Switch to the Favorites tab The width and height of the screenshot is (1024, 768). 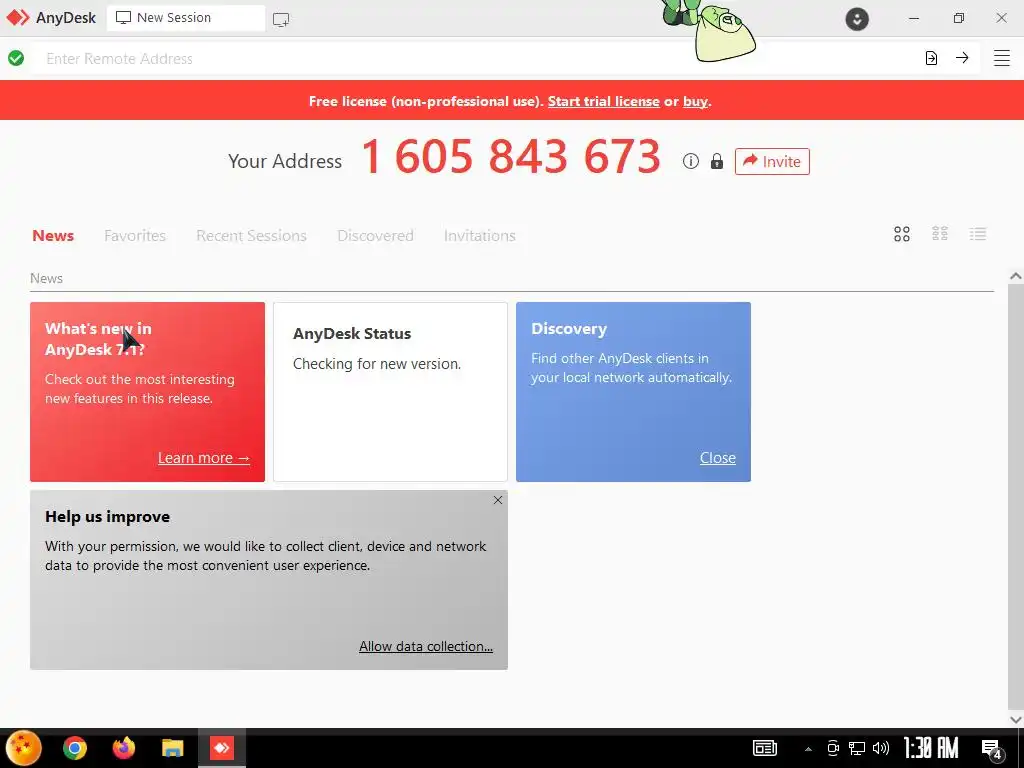pos(135,236)
